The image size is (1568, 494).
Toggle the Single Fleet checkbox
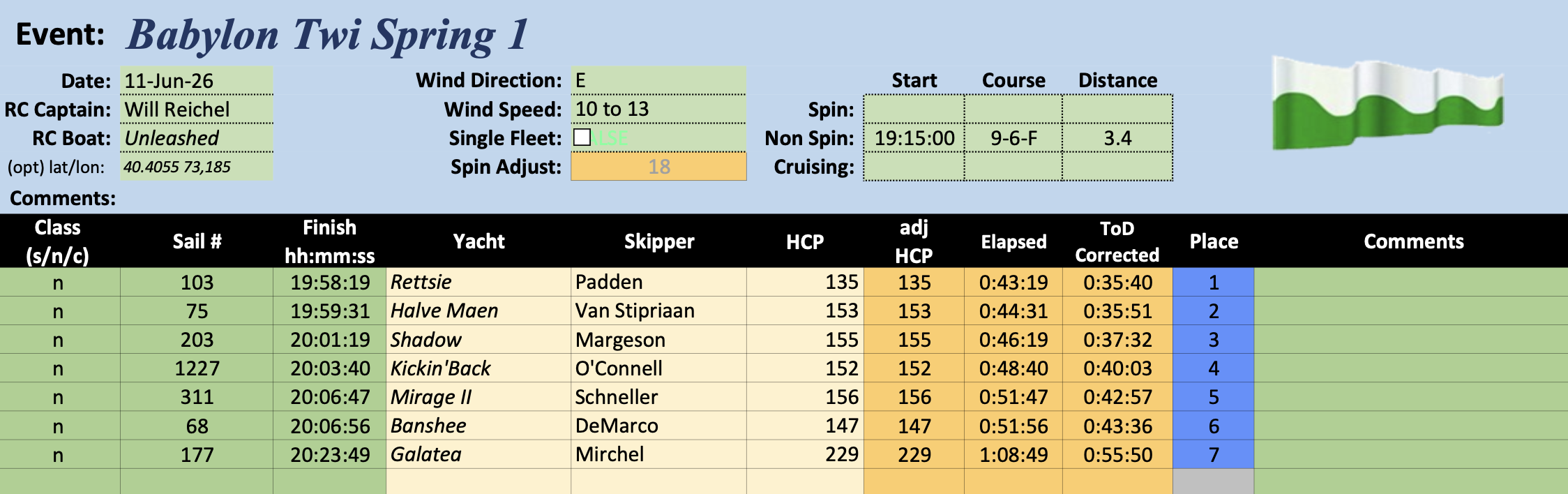point(582,137)
